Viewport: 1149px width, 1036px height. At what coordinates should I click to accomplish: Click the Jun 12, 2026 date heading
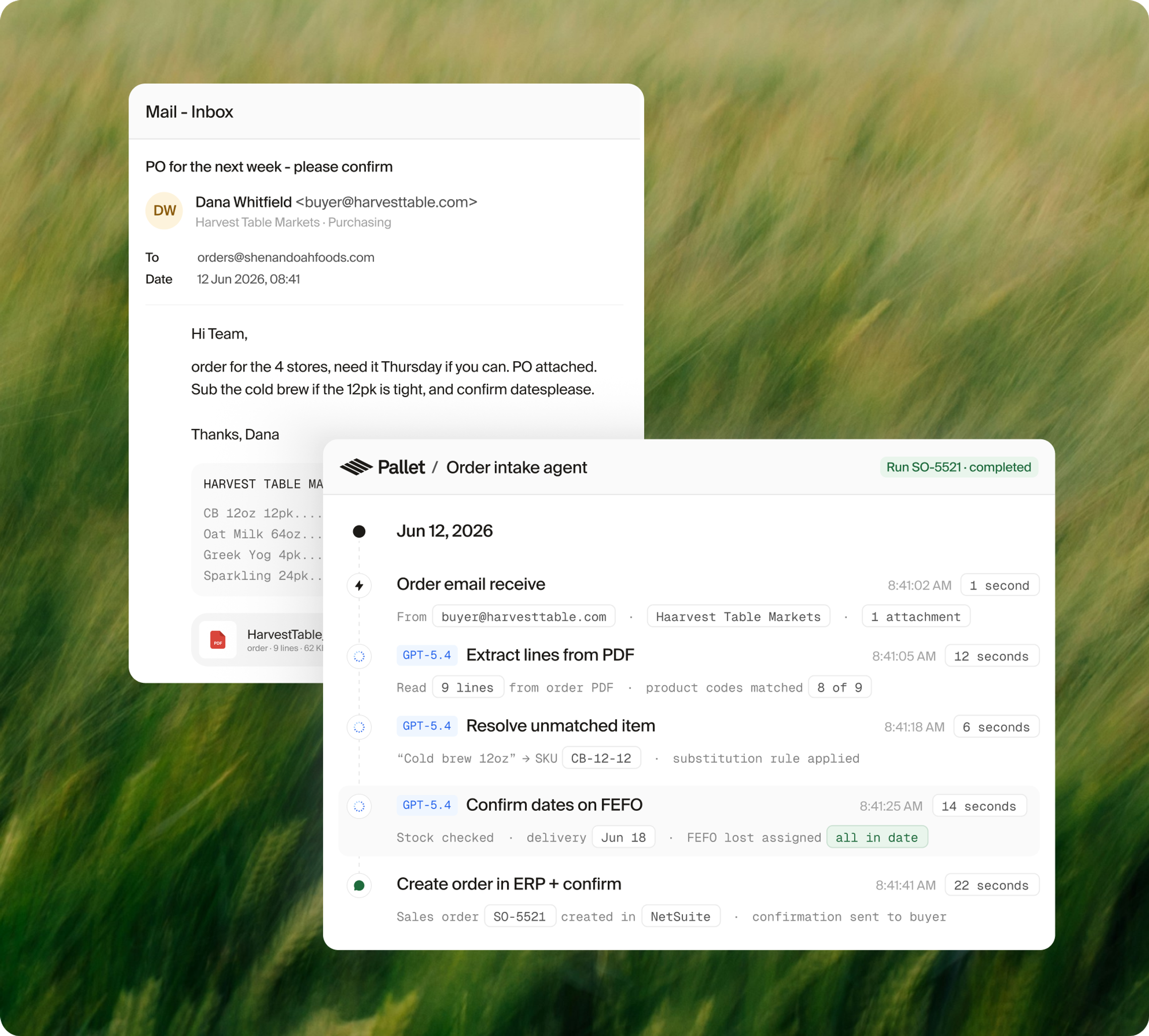pyautogui.click(x=444, y=531)
